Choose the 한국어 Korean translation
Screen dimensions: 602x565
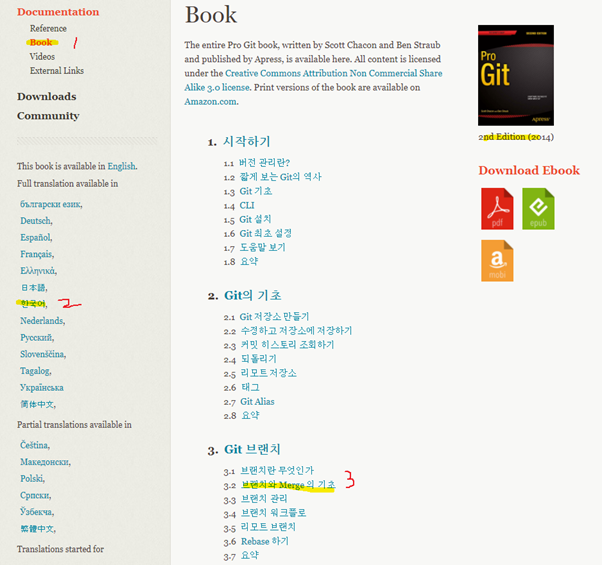(x=33, y=304)
